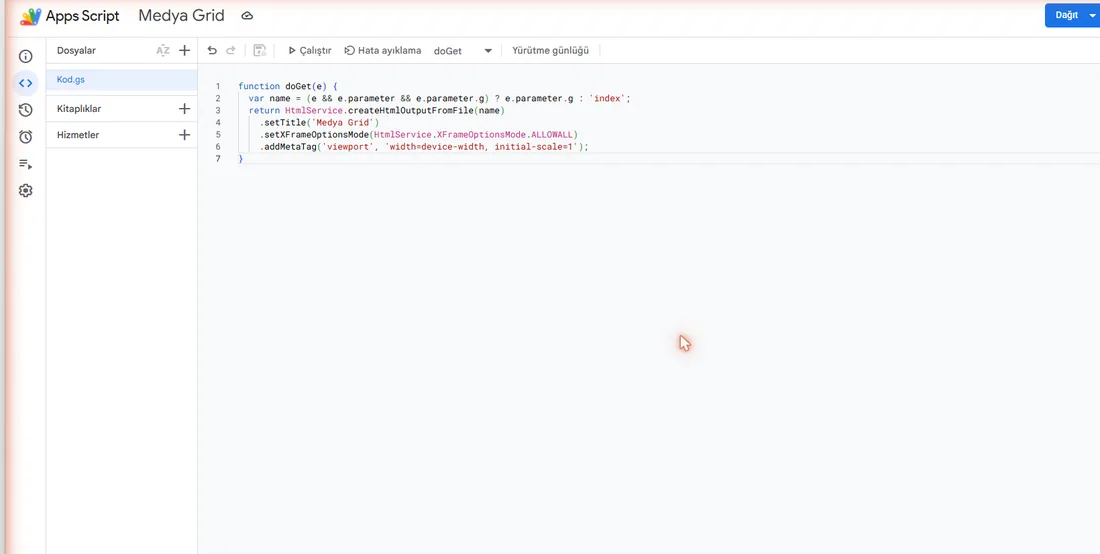This screenshot has width=1100, height=554.
Task: Click line number 7 in gutter
Action: coord(218,159)
